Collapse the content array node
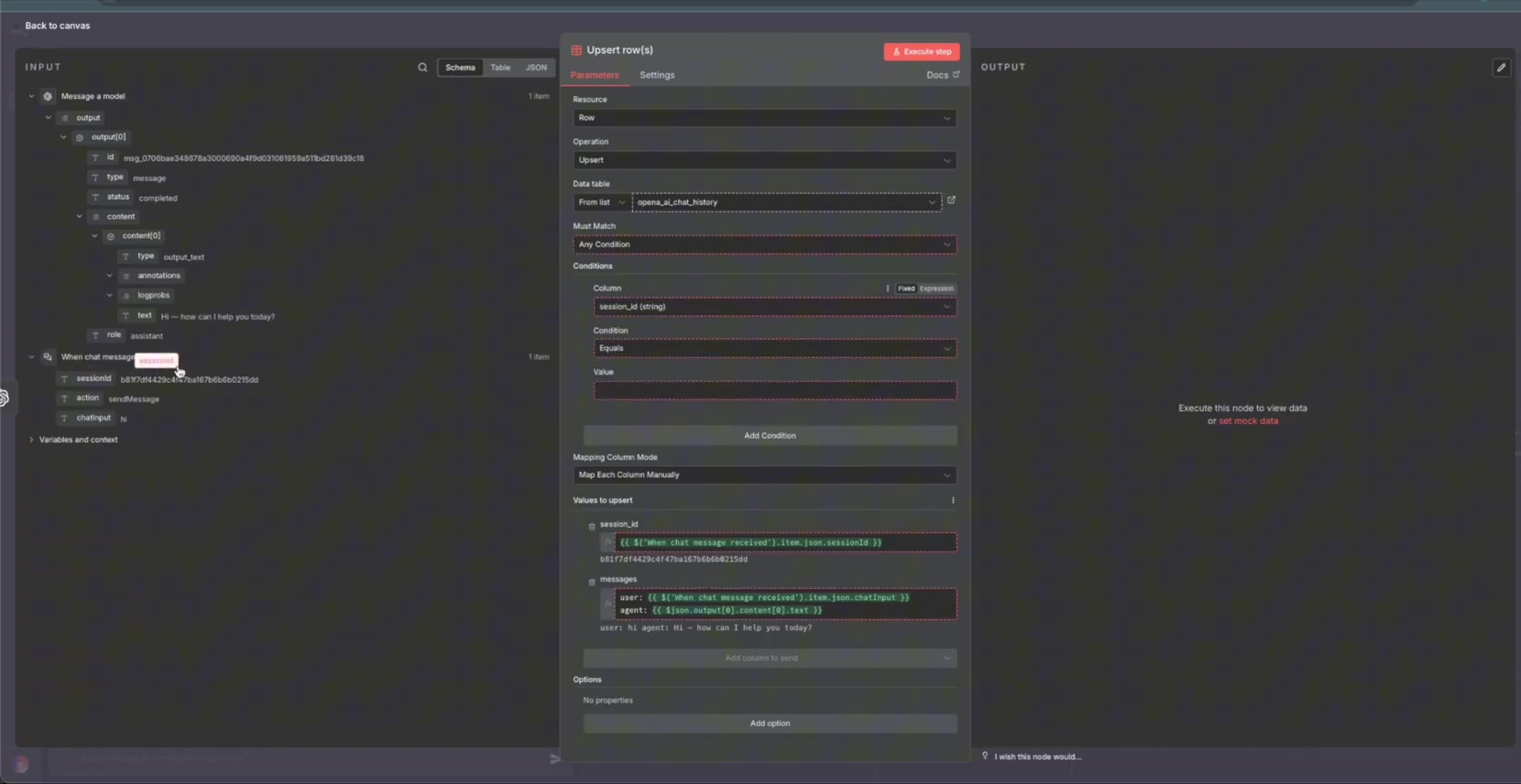Screen dimensions: 1521x784 pyautogui.click(x=79, y=217)
